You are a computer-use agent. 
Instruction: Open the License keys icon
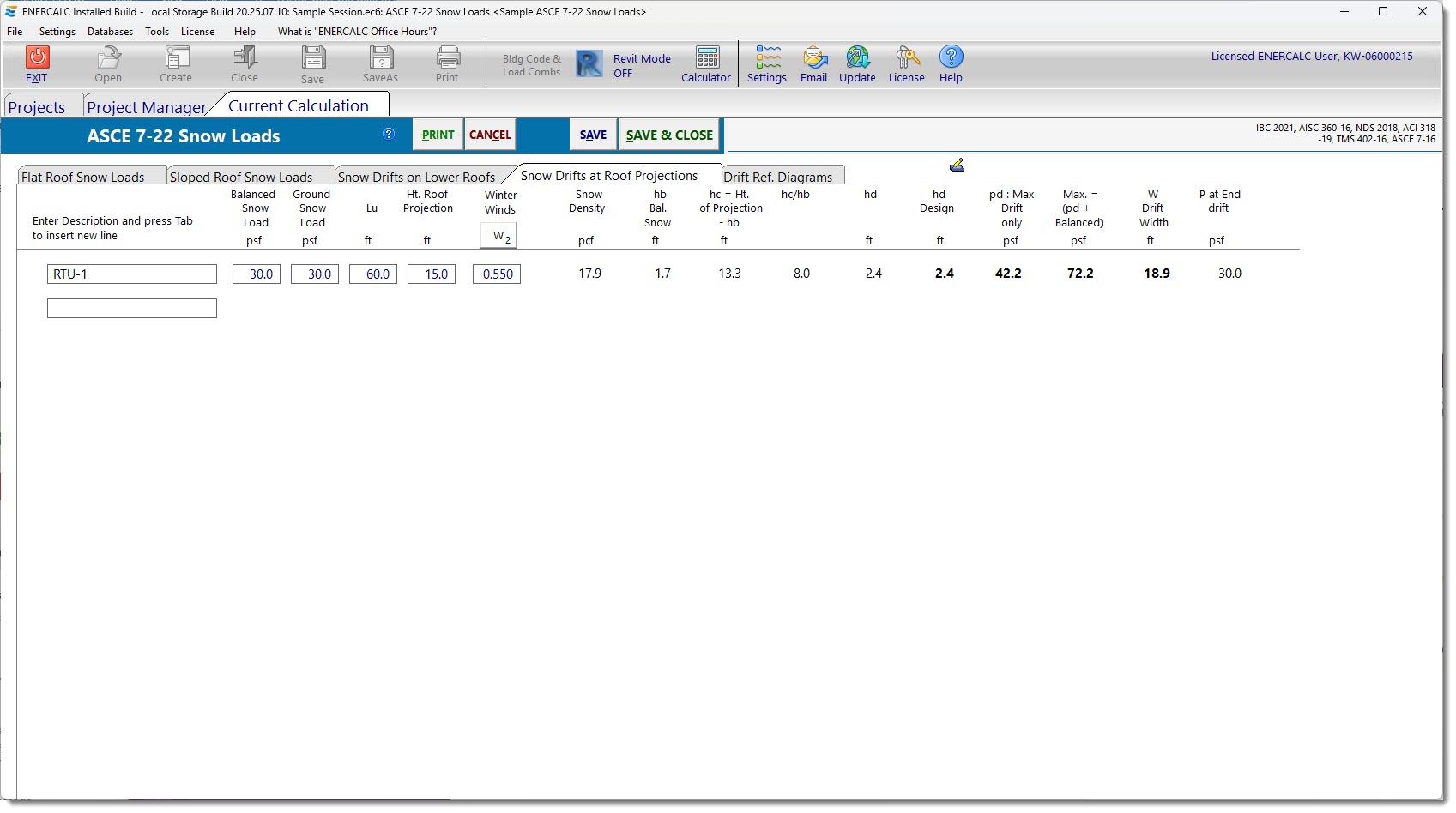coord(907,57)
